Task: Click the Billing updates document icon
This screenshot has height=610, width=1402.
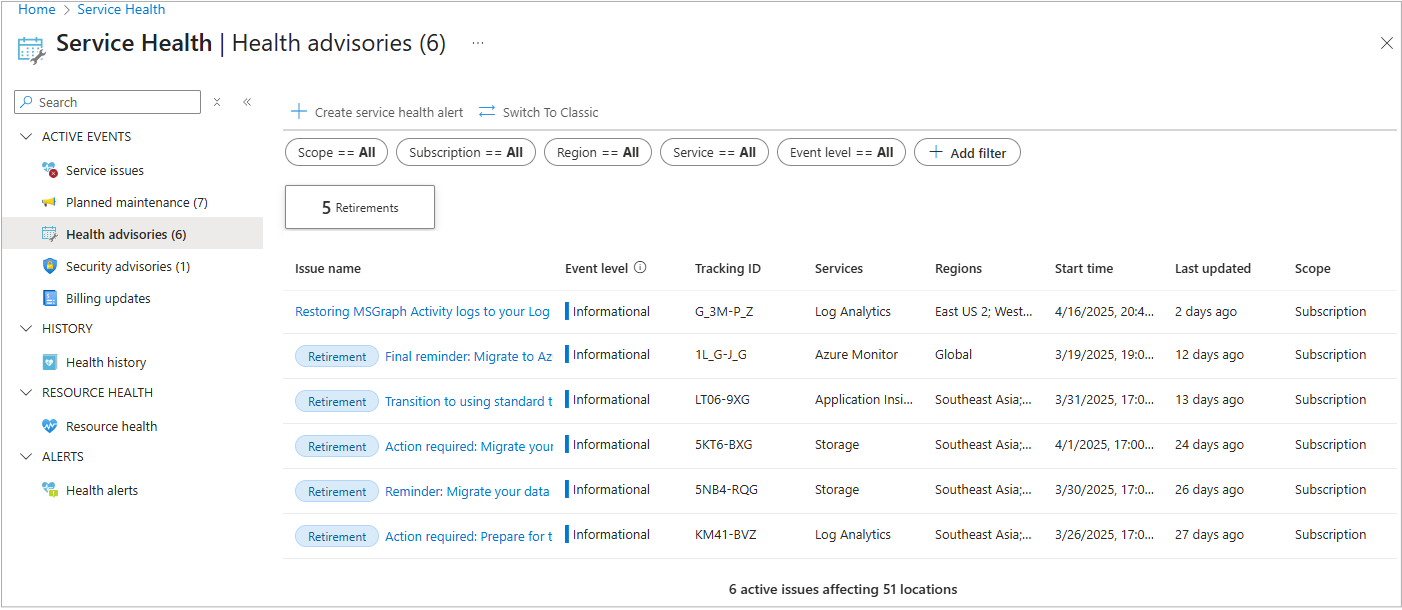Action: (50, 298)
